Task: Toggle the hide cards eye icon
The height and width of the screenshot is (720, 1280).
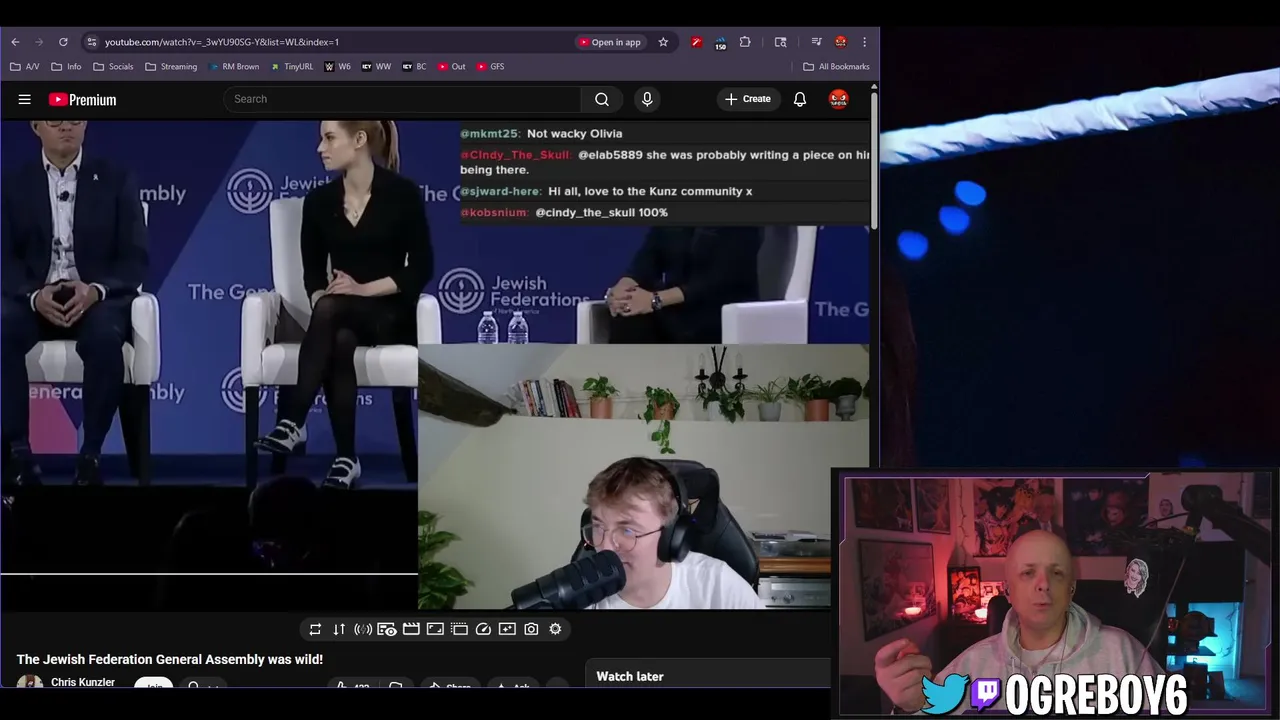Action: pyautogui.click(x=387, y=629)
